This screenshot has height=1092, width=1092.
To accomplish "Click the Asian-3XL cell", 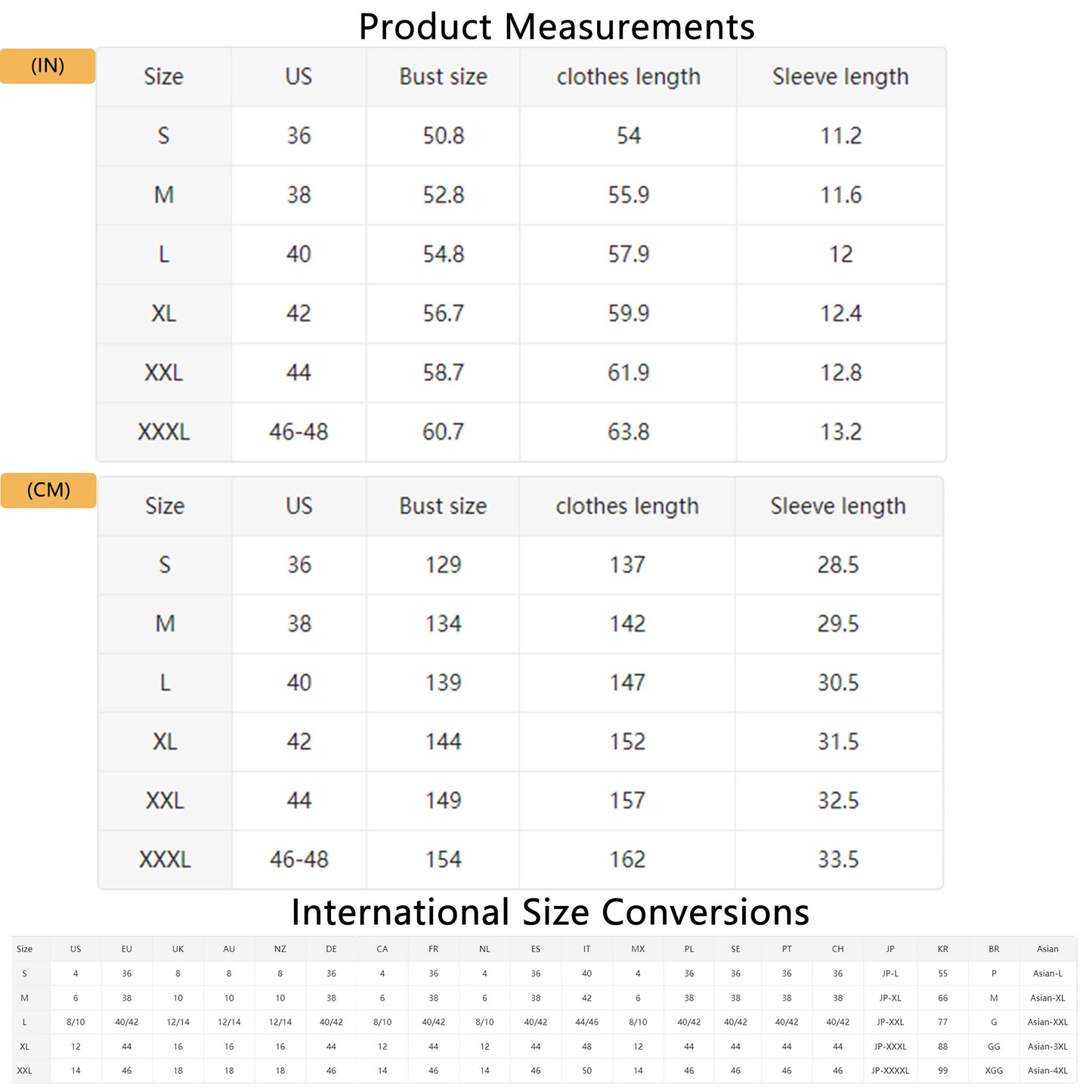I will pyautogui.click(x=1047, y=1047).
